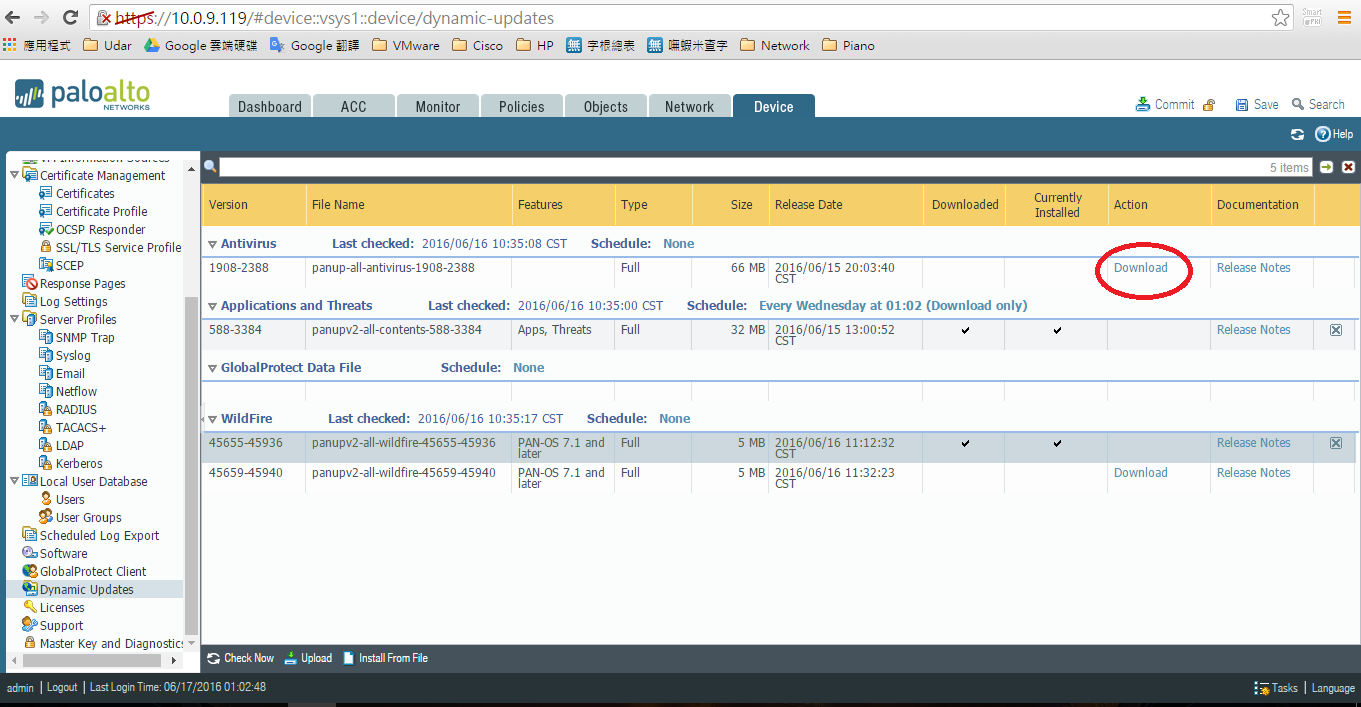Collapse the GlobalProtect Data File group
The height and width of the screenshot is (707, 1361).
point(212,368)
